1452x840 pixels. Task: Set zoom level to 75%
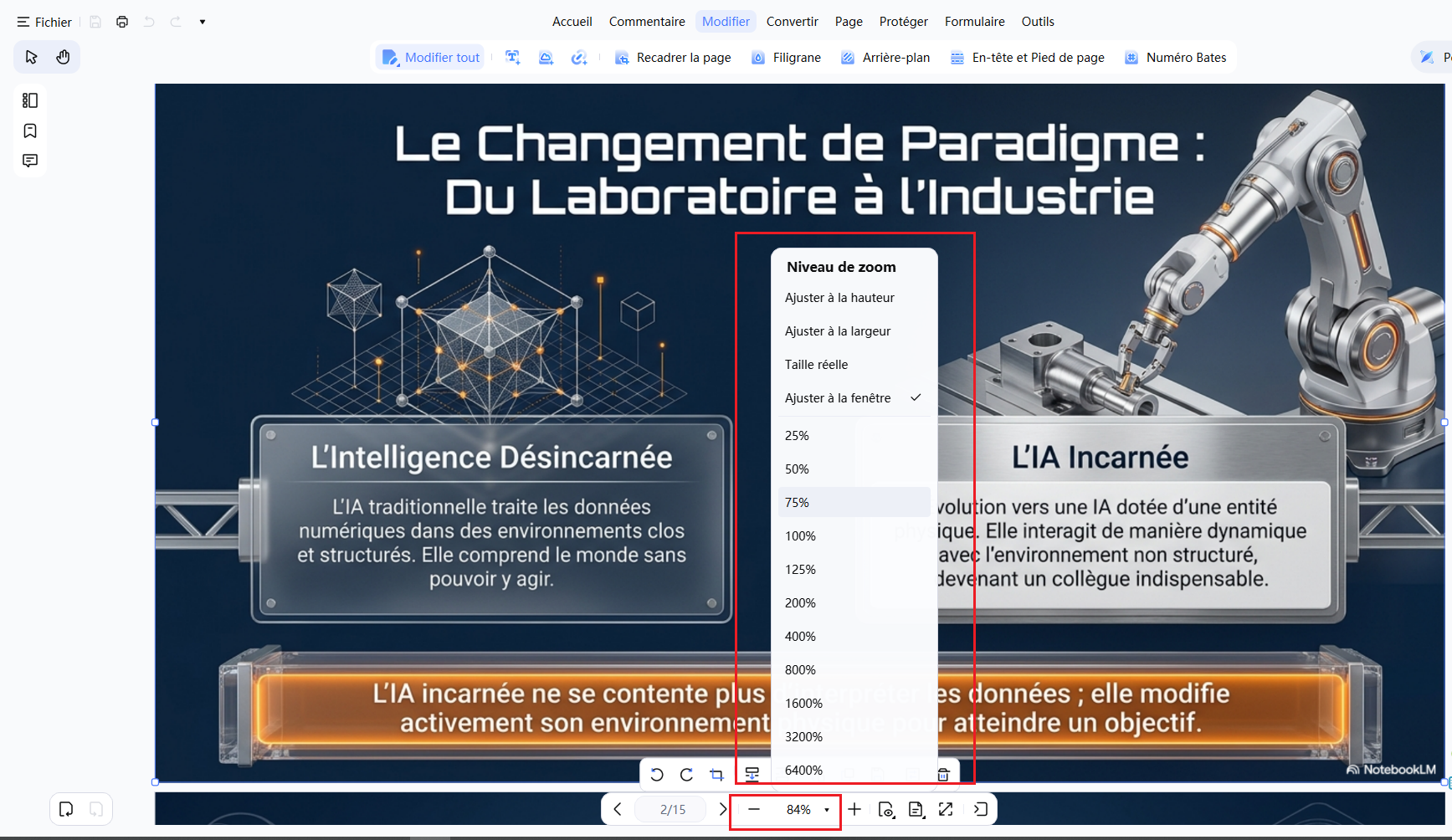854,503
